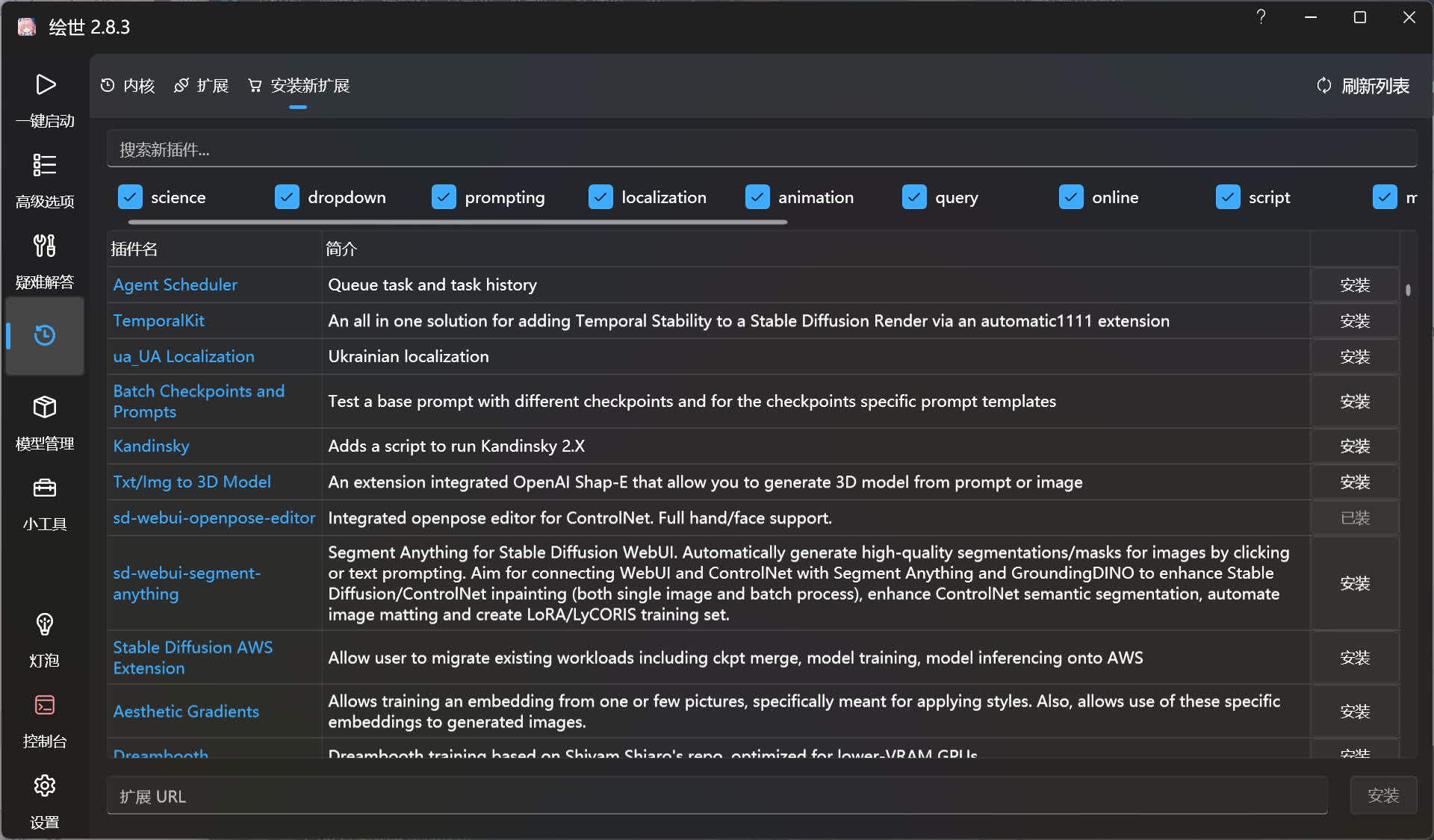This screenshot has width=1434, height=840.
Task: Open small tools briefcase icon
Action: pos(45,488)
